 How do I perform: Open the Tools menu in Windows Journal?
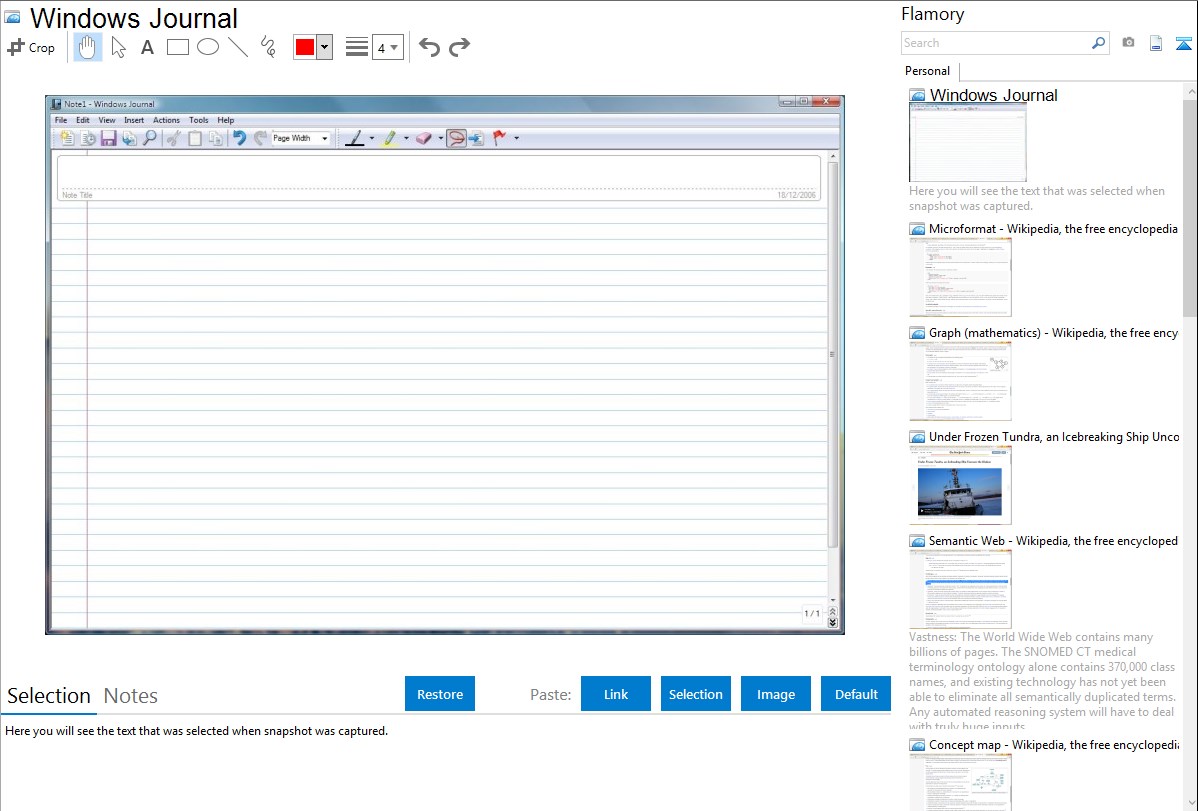(199, 120)
